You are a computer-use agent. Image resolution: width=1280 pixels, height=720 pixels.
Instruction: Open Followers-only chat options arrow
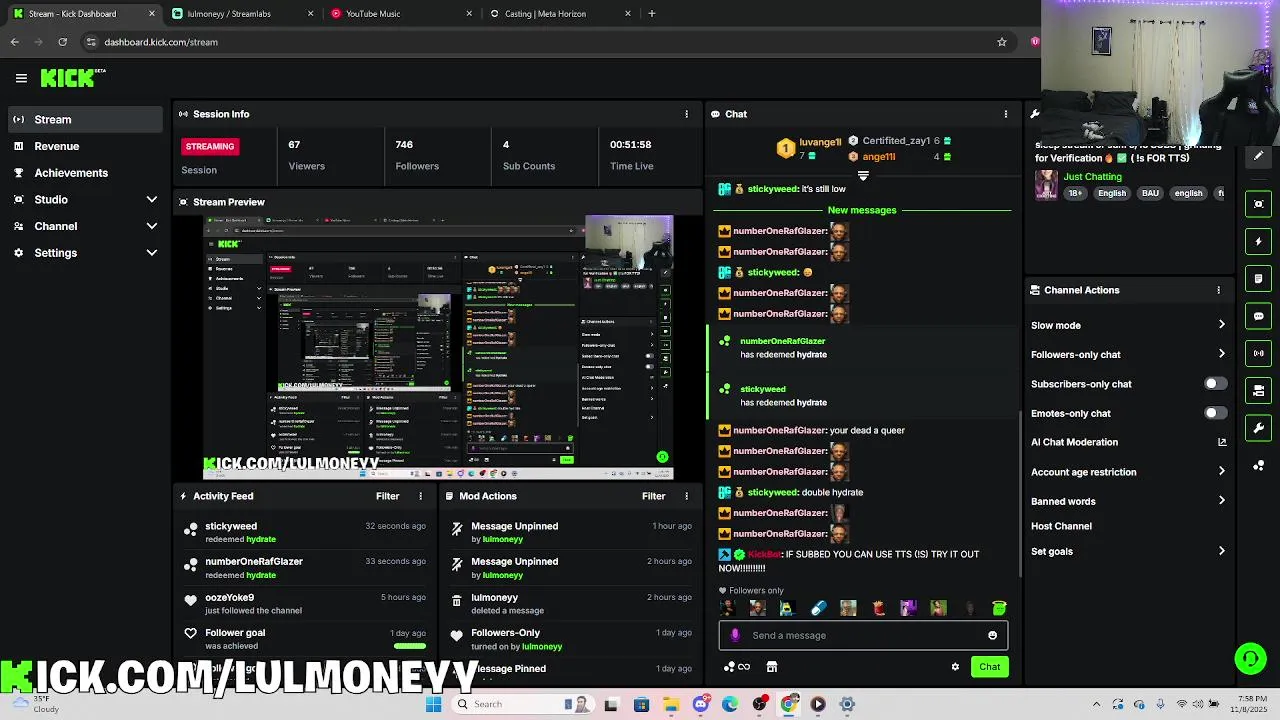point(1221,354)
